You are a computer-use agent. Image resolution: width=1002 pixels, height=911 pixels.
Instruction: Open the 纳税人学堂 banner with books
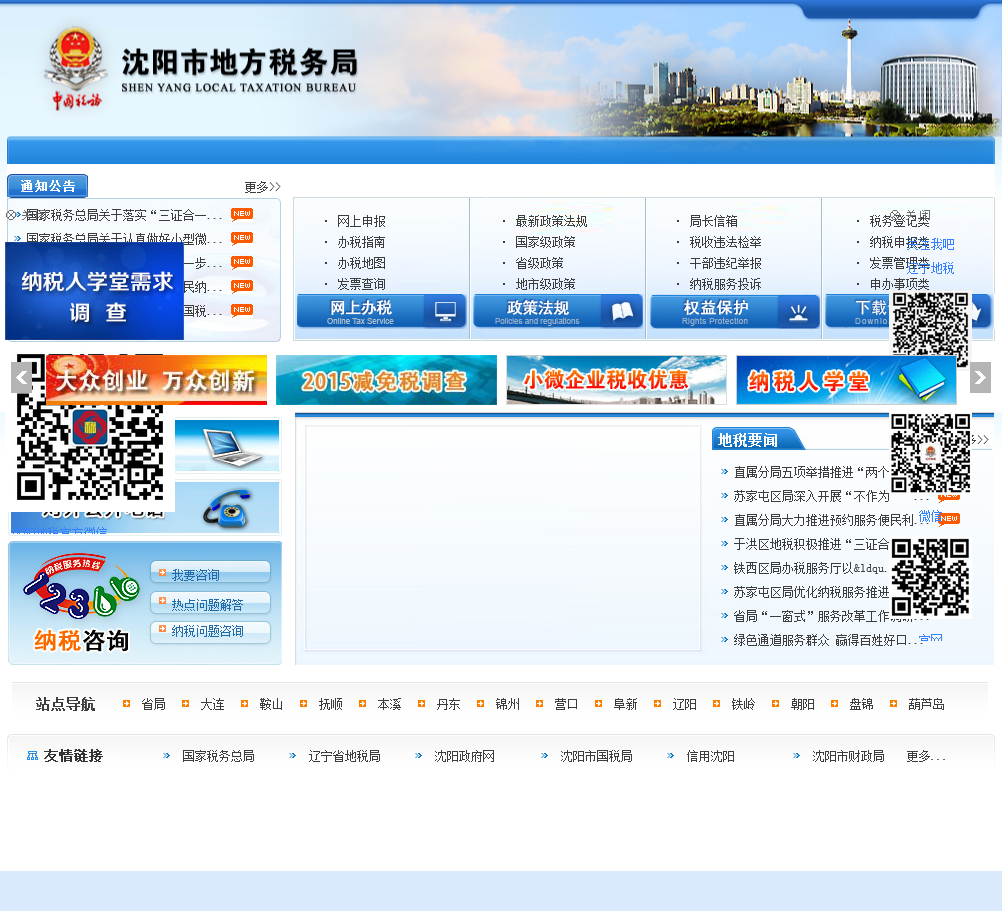click(x=846, y=380)
